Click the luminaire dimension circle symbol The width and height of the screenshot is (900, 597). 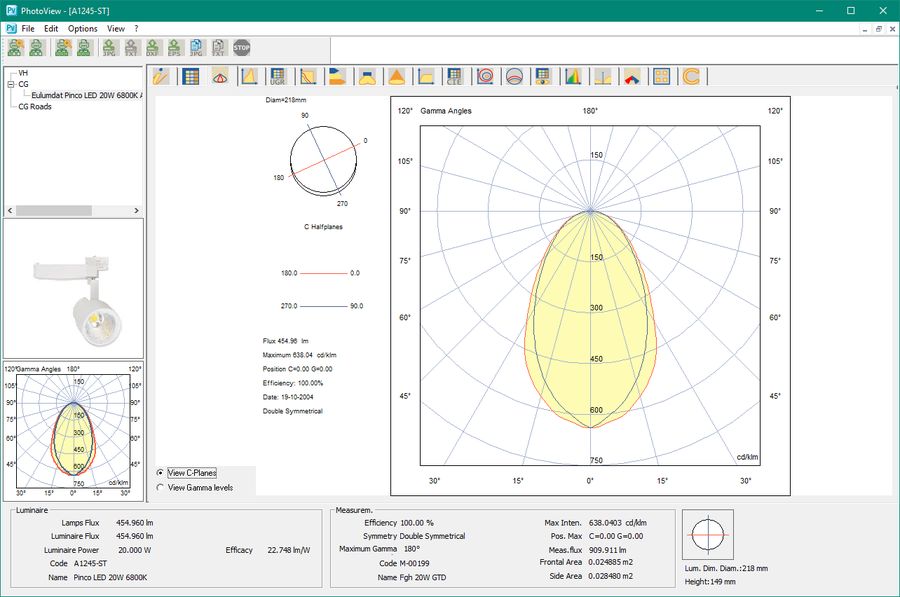[x=708, y=534]
